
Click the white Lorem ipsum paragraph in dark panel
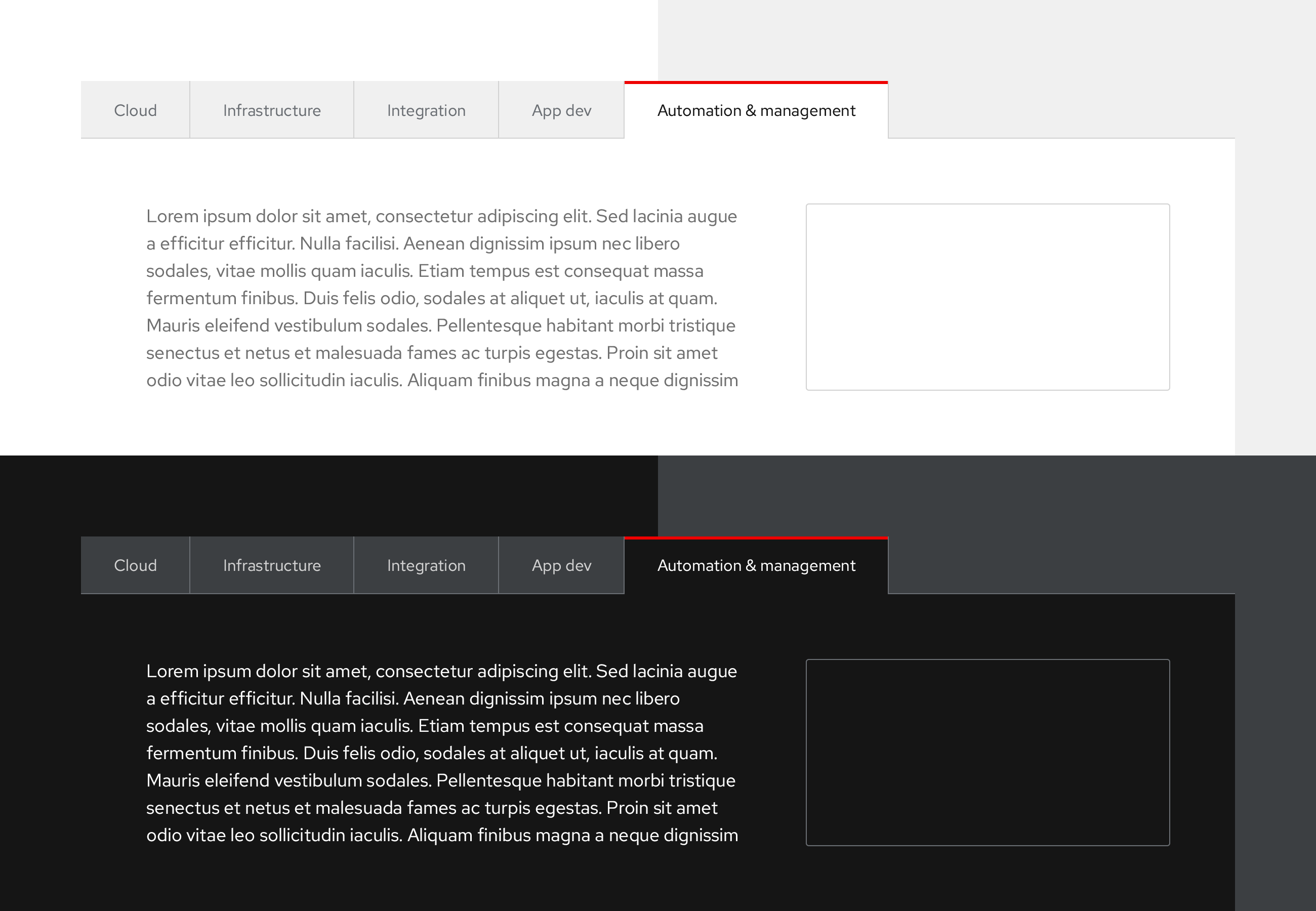pyautogui.click(x=442, y=753)
